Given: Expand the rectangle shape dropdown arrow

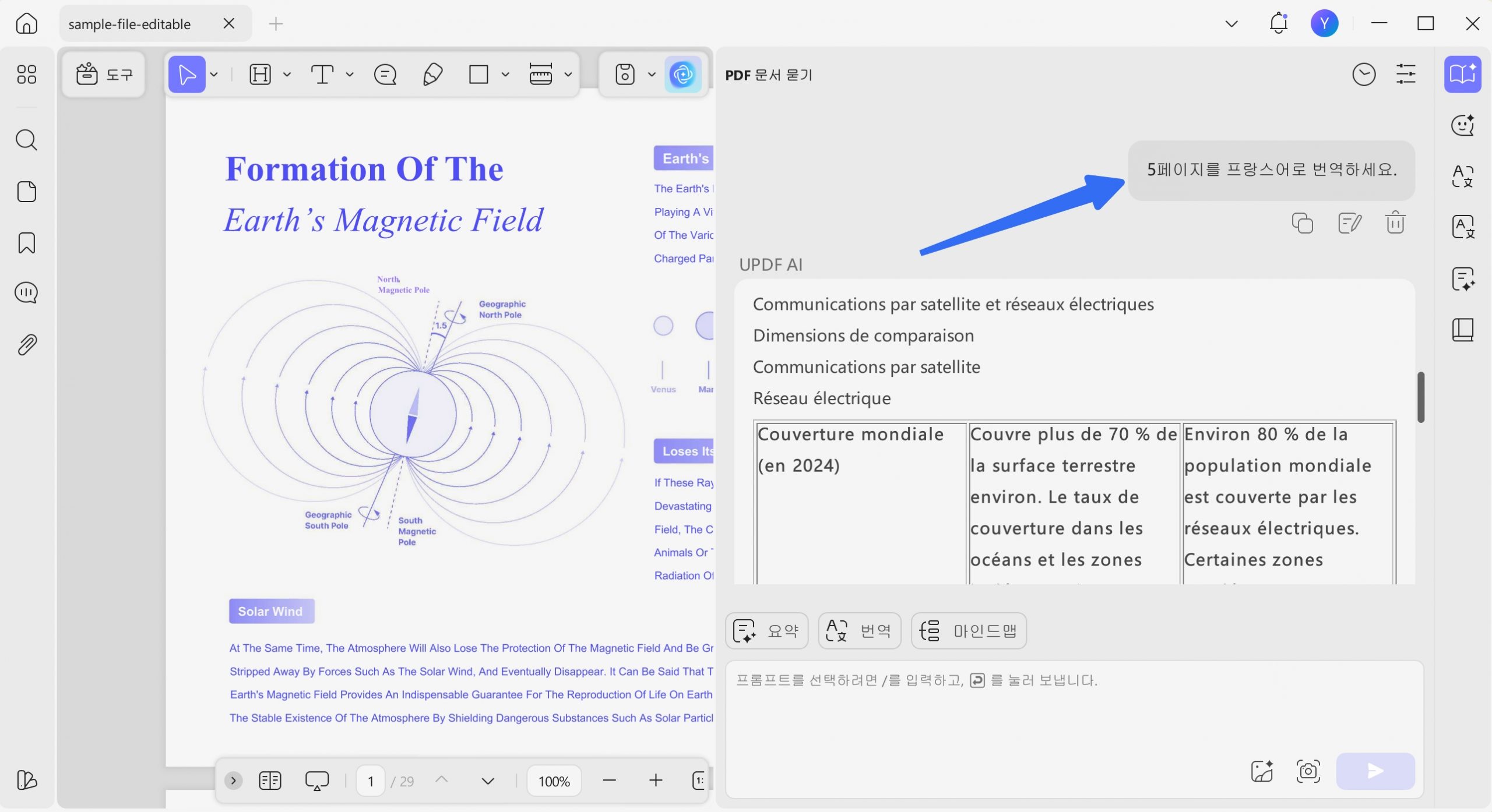Looking at the screenshot, I should tap(505, 75).
